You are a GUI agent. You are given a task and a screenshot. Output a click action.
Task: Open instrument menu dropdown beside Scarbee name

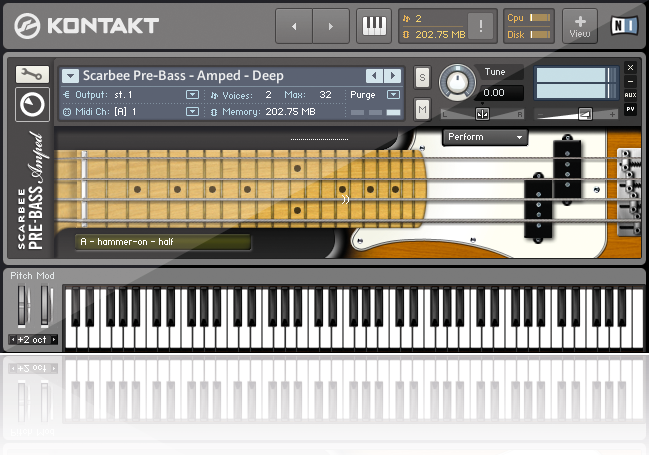point(70,76)
